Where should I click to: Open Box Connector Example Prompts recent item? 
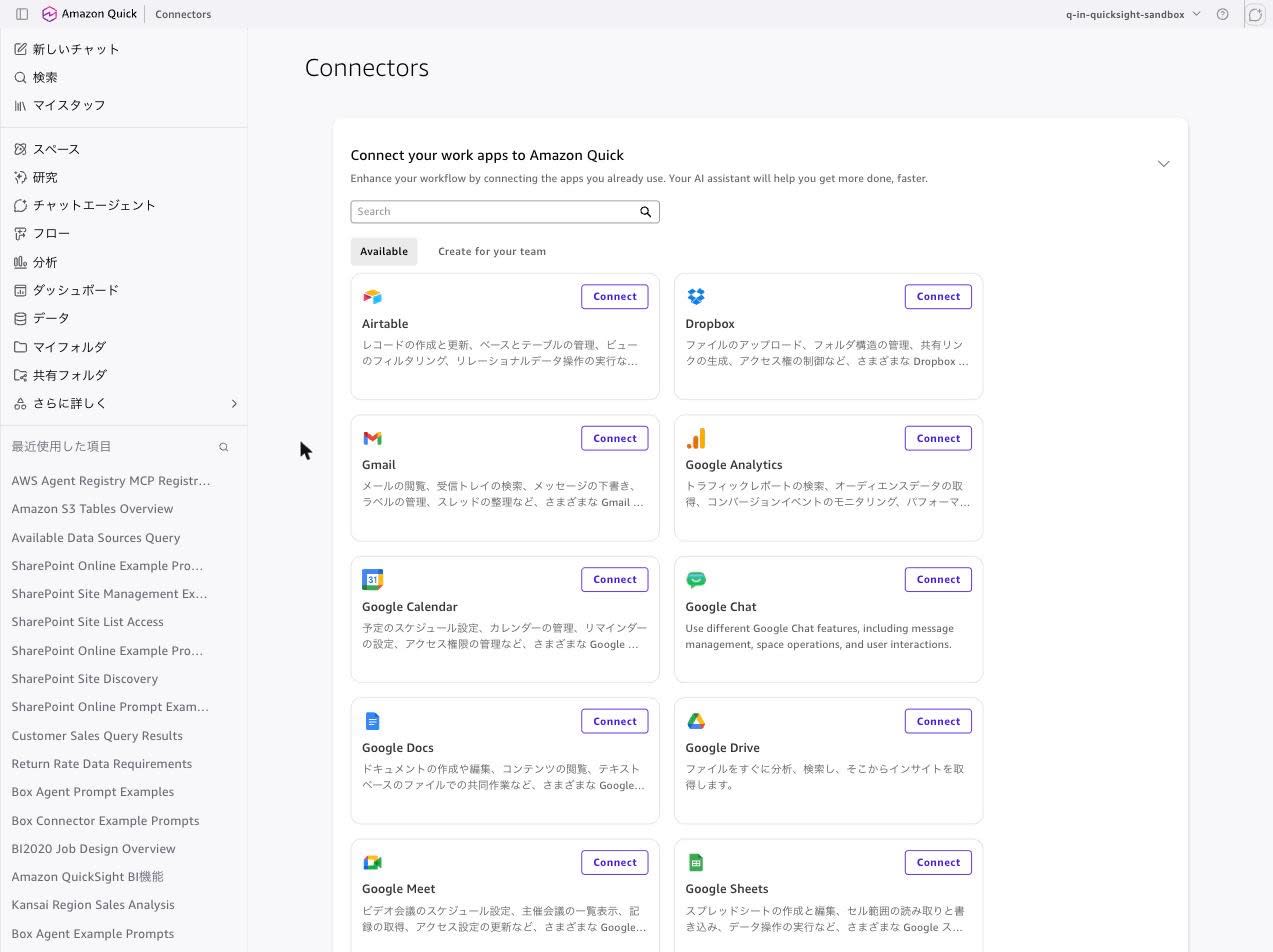[x=105, y=821]
